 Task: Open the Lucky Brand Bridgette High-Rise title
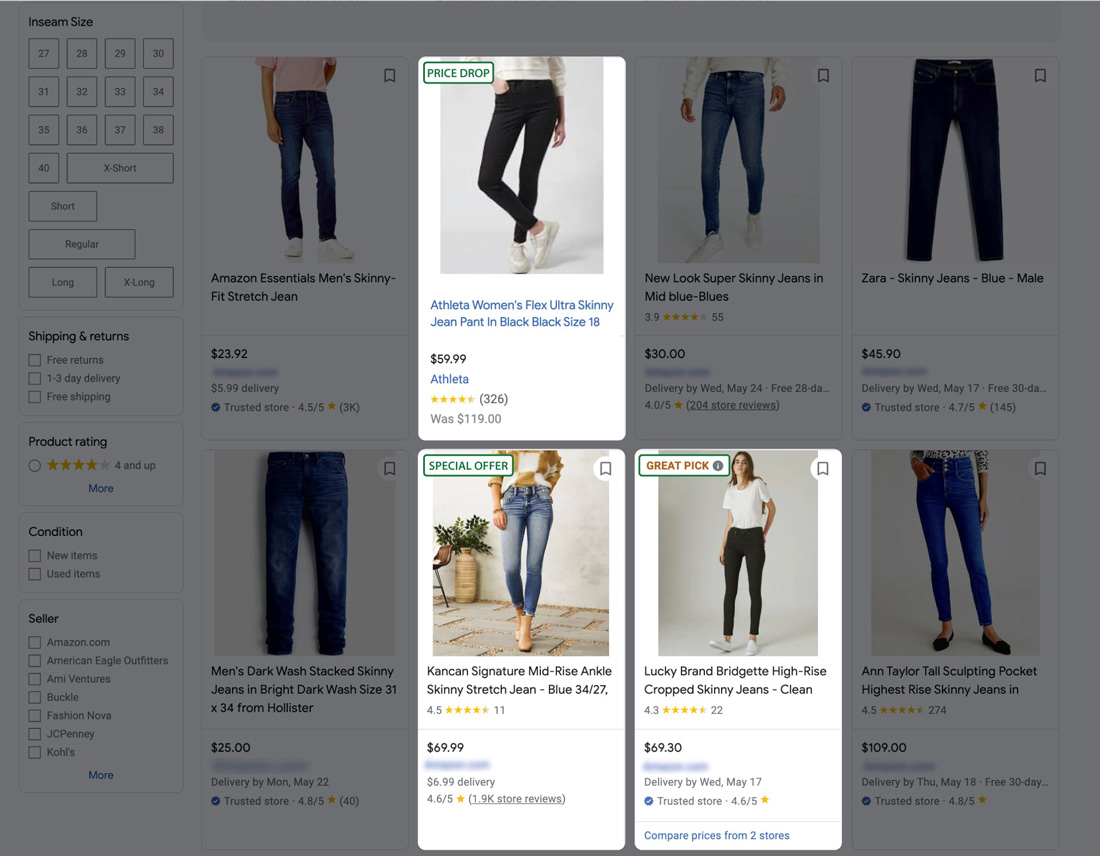click(735, 681)
